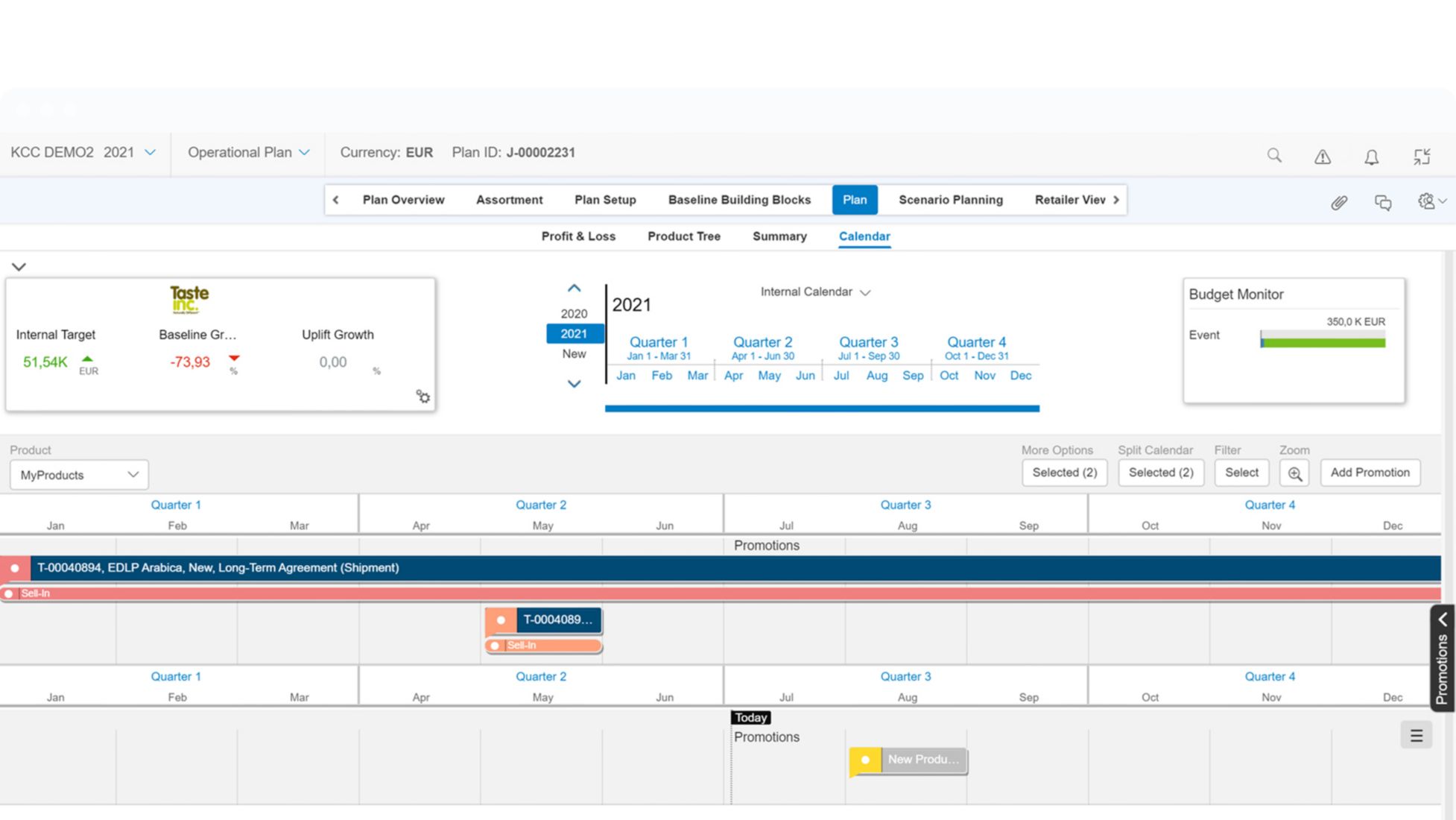
Task: Open the notifications bell icon
Action: (1371, 157)
